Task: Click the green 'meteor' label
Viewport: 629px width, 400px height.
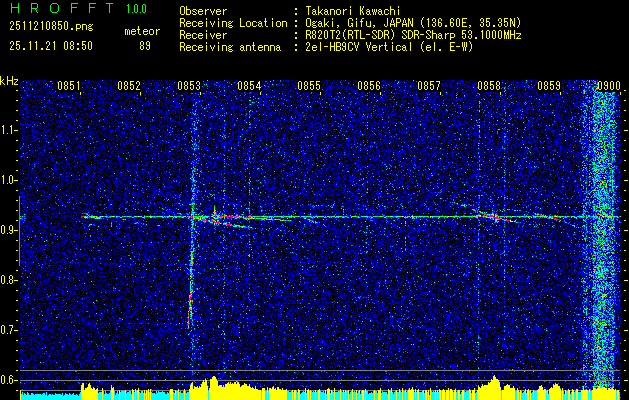Action: tap(142, 31)
